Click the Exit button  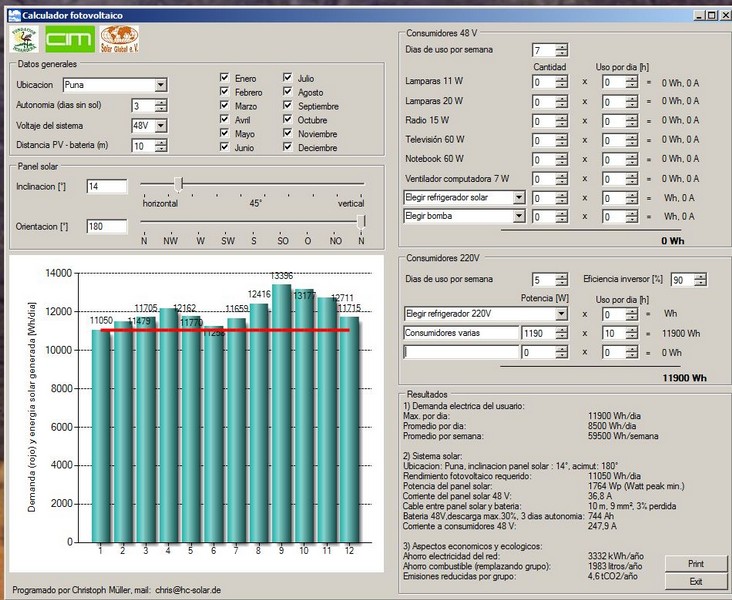coord(695,581)
